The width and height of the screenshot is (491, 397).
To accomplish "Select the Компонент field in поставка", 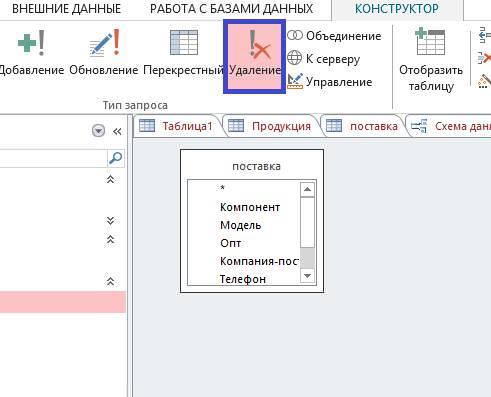I will [250, 207].
